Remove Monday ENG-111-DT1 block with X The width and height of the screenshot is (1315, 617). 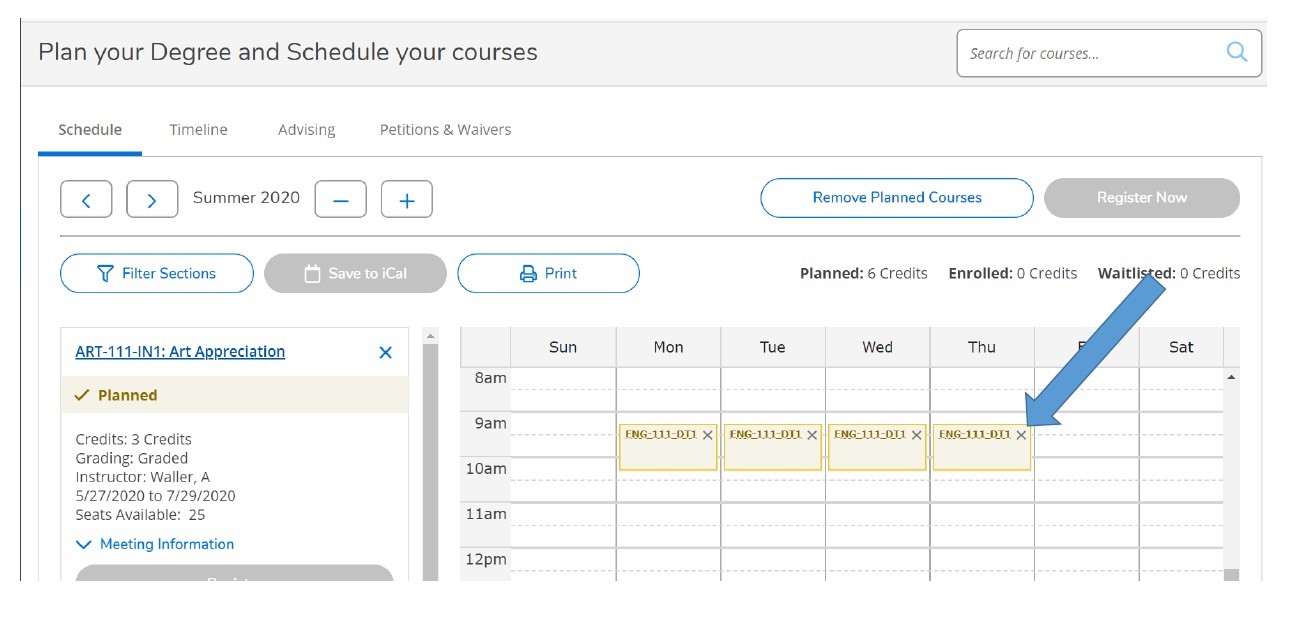[708, 435]
